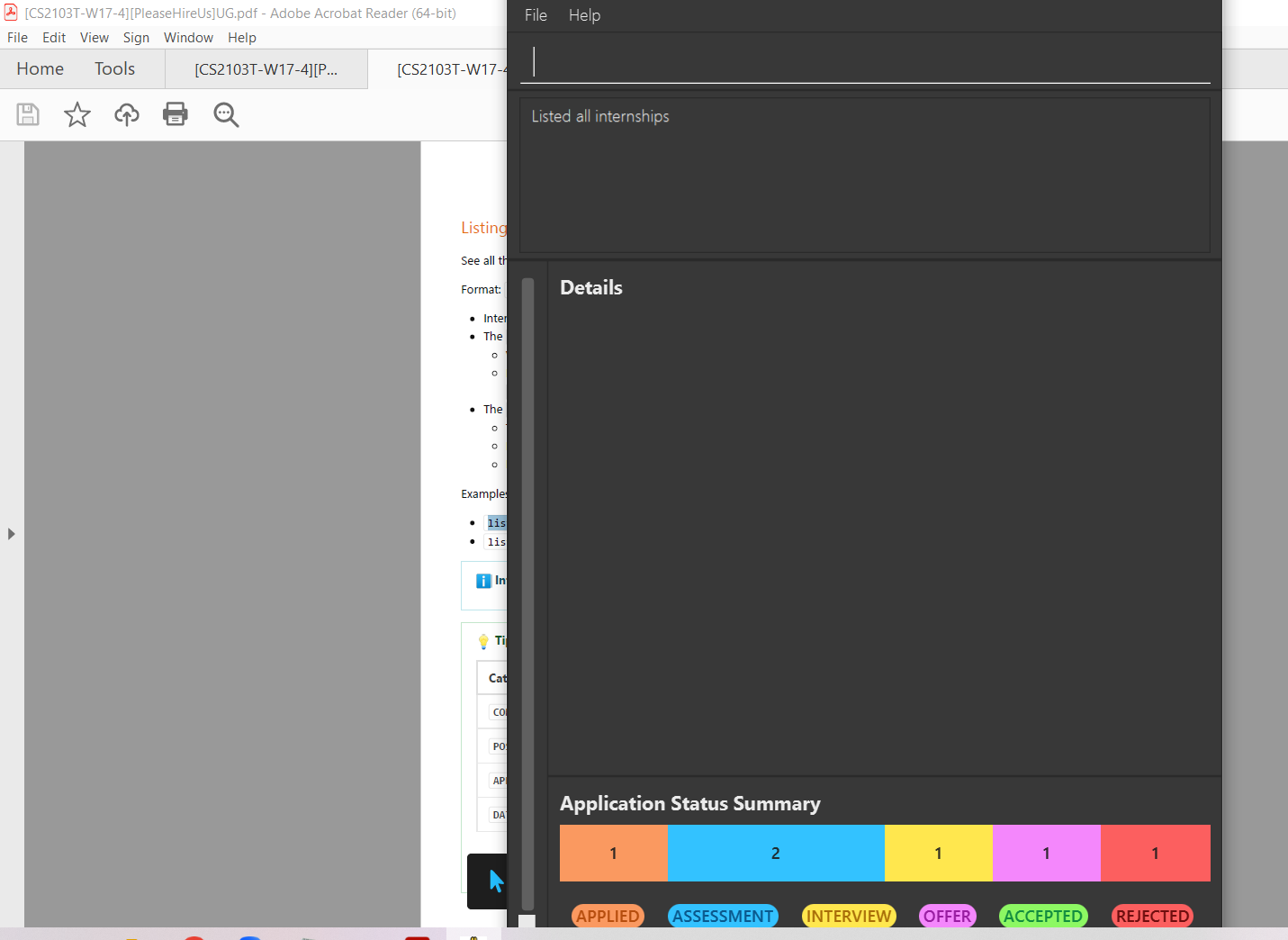The image size is (1288, 940).
Task: Click the yellow Interview count segment
Action: pyautogui.click(x=939, y=853)
